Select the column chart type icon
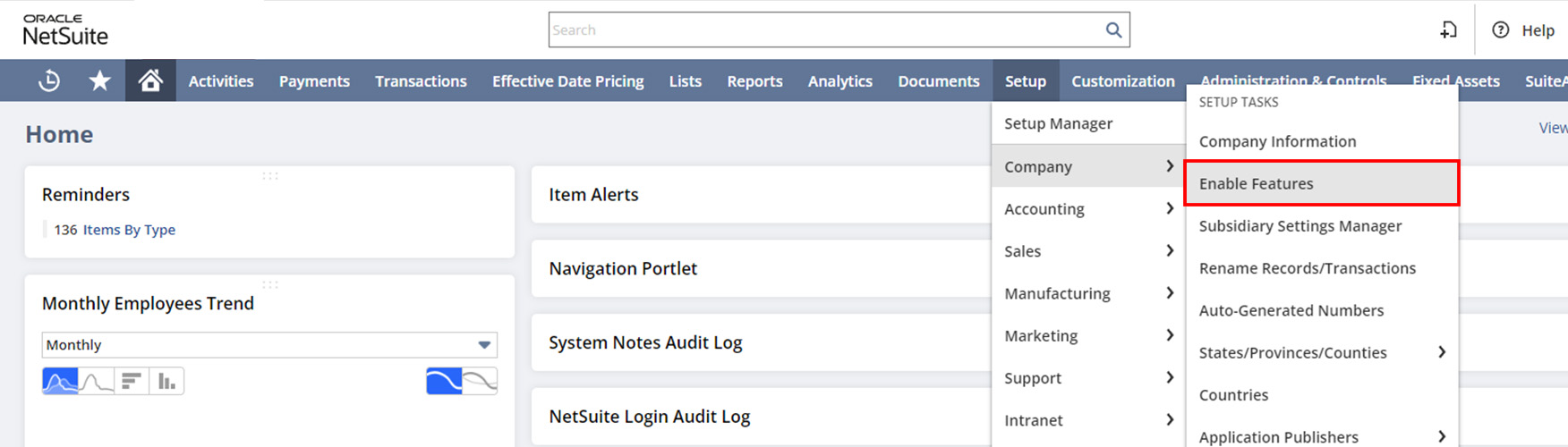 coord(166,381)
